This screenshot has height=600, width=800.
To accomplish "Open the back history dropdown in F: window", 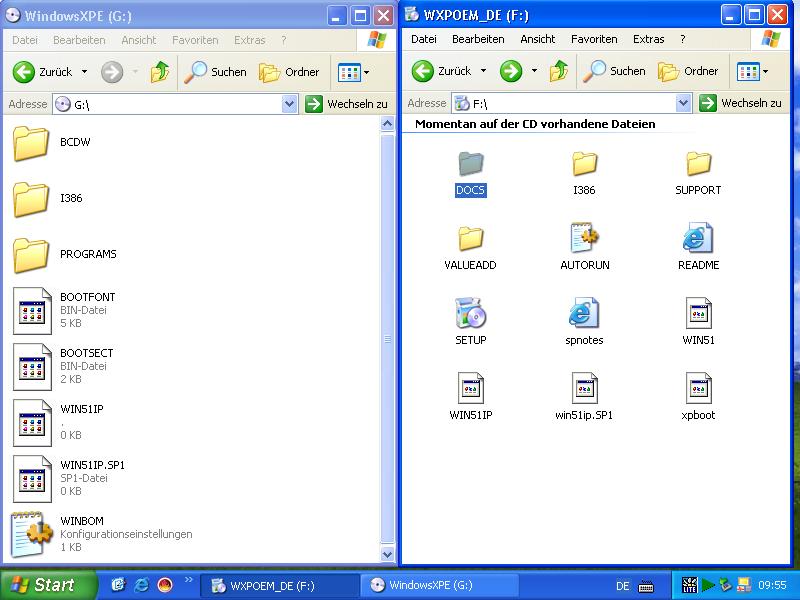I will [x=484, y=71].
